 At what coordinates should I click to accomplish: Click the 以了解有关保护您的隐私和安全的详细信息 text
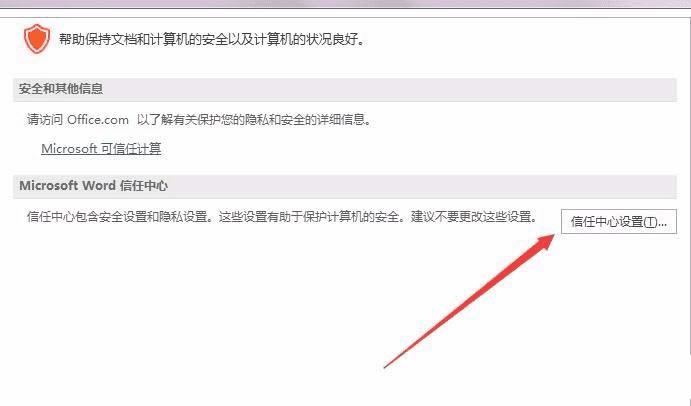(x=254, y=119)
